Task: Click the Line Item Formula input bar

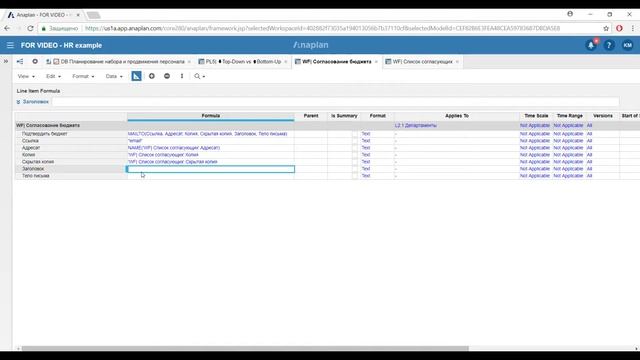Action: (336, 102)
